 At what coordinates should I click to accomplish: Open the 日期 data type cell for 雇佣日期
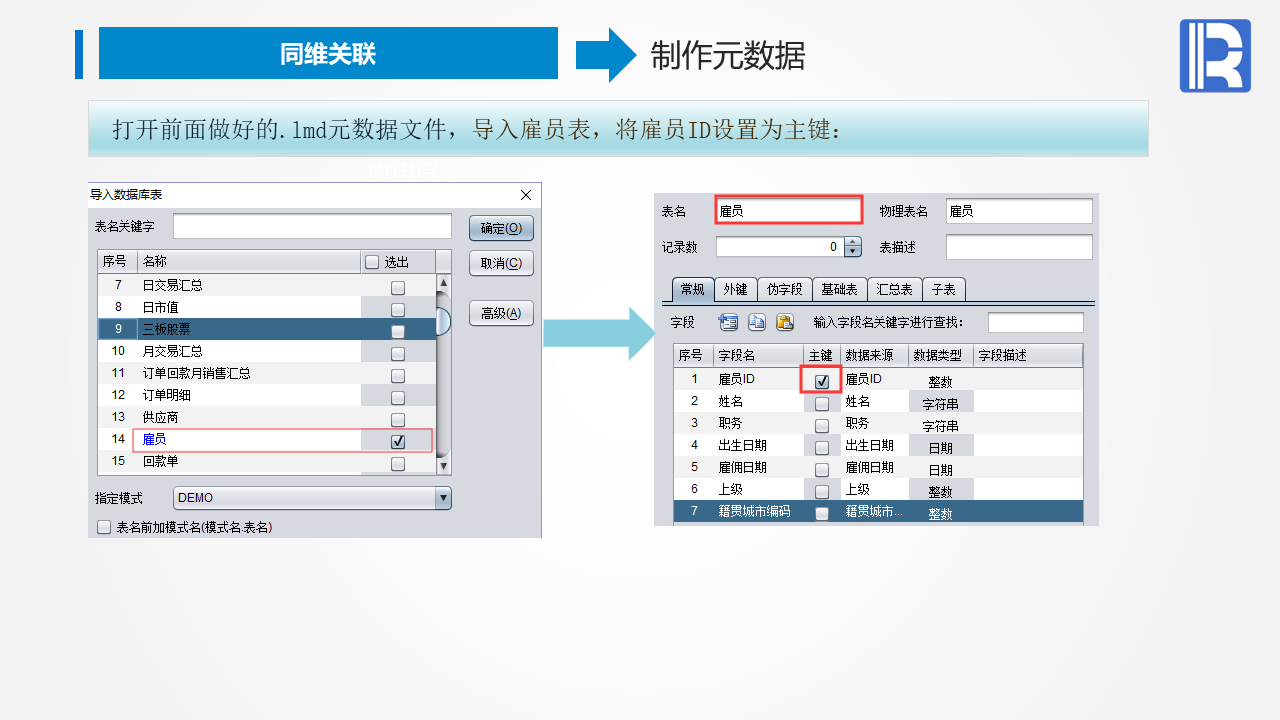[941, 469]
